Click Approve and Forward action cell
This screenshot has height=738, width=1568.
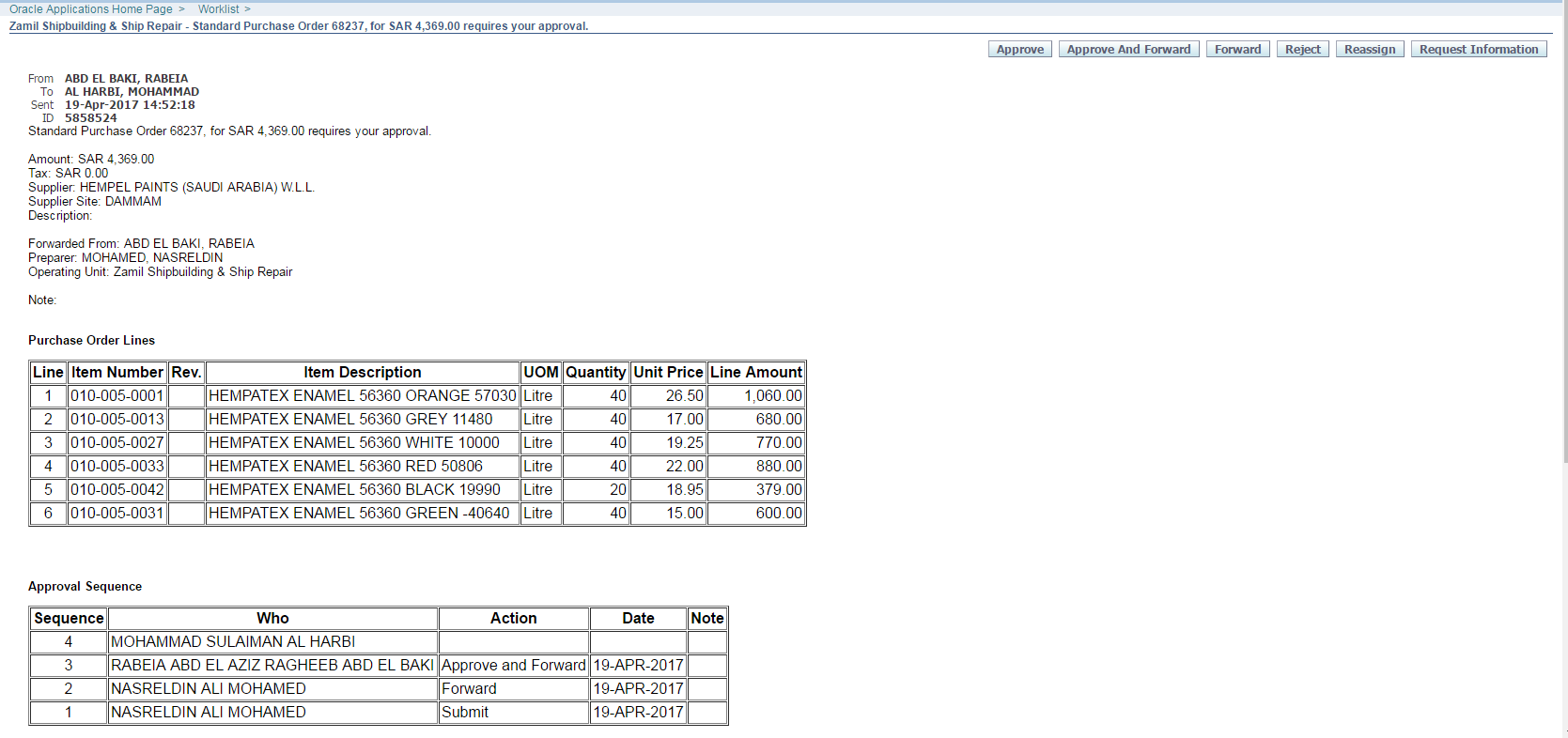(x=514, y=665)
